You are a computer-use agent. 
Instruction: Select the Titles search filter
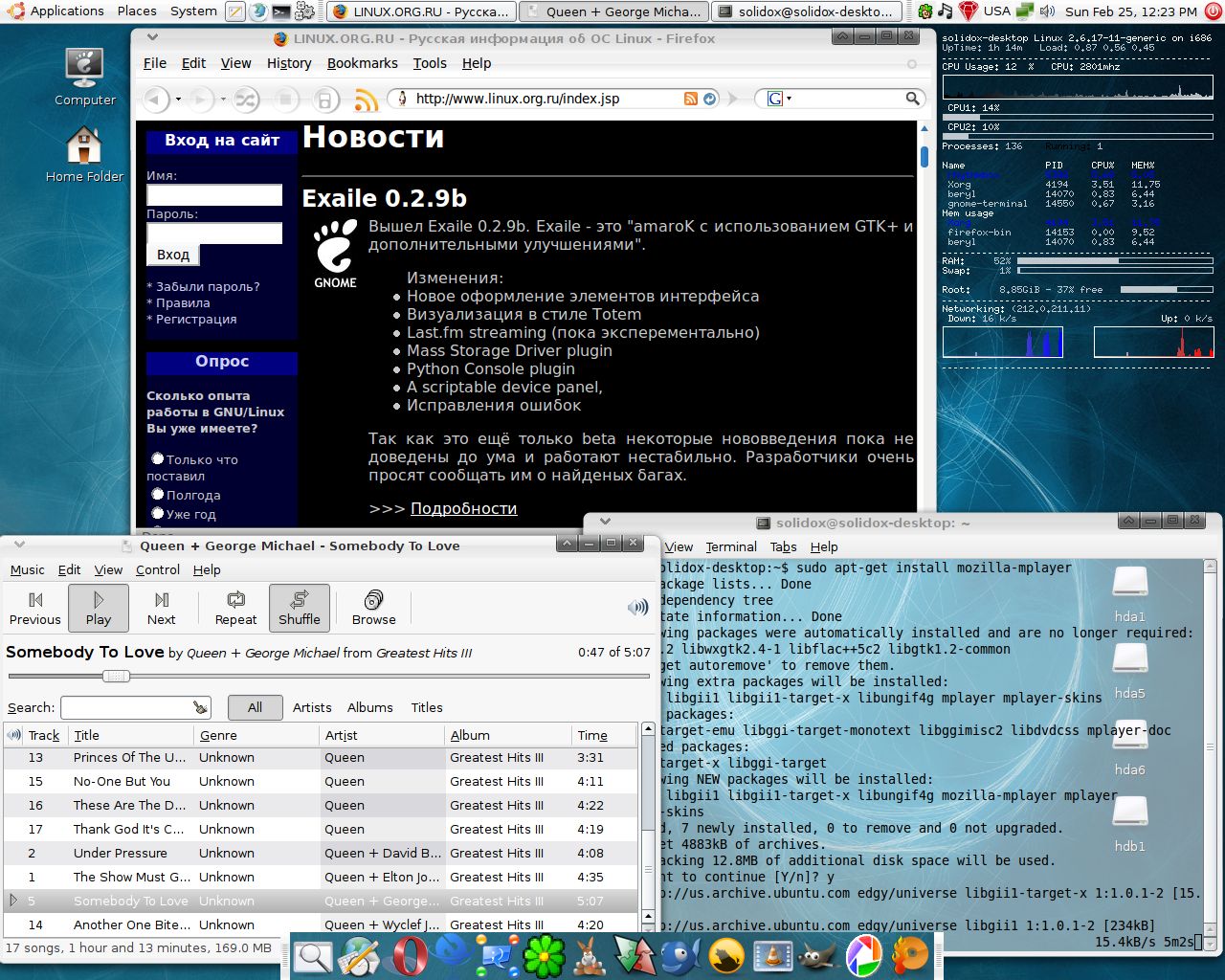[427, 707]
